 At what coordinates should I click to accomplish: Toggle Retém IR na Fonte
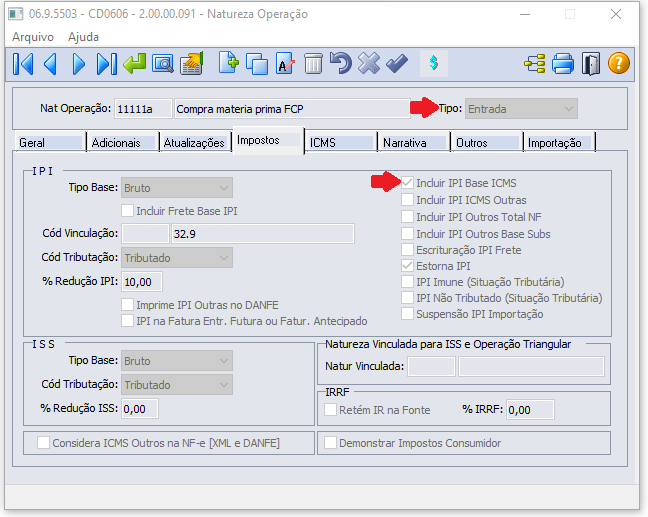click(330, 410)
